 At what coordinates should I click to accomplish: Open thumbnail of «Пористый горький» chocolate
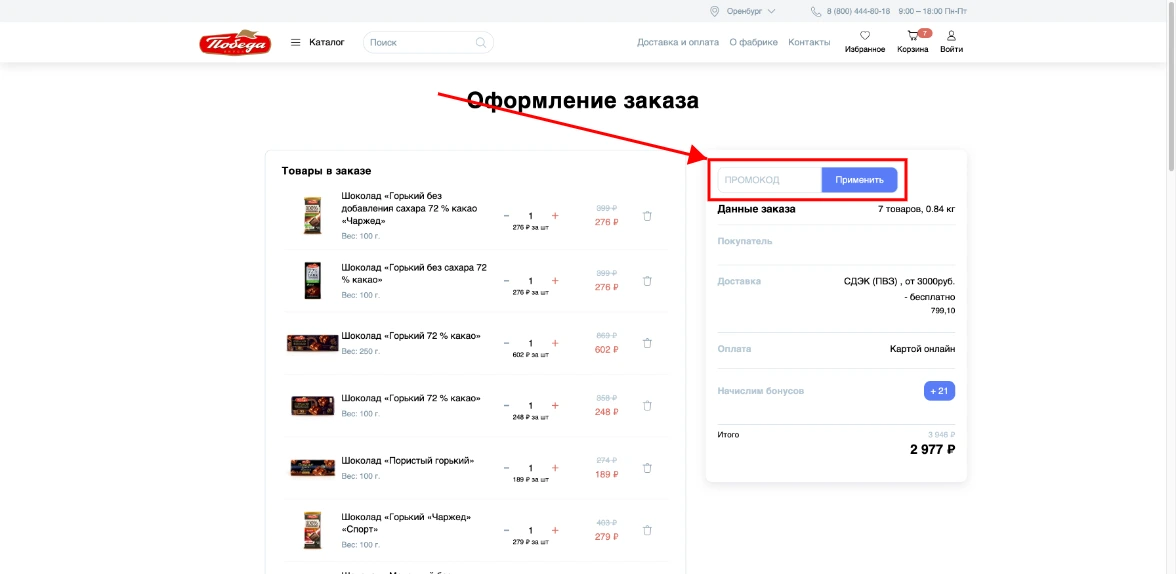(313, 468)
